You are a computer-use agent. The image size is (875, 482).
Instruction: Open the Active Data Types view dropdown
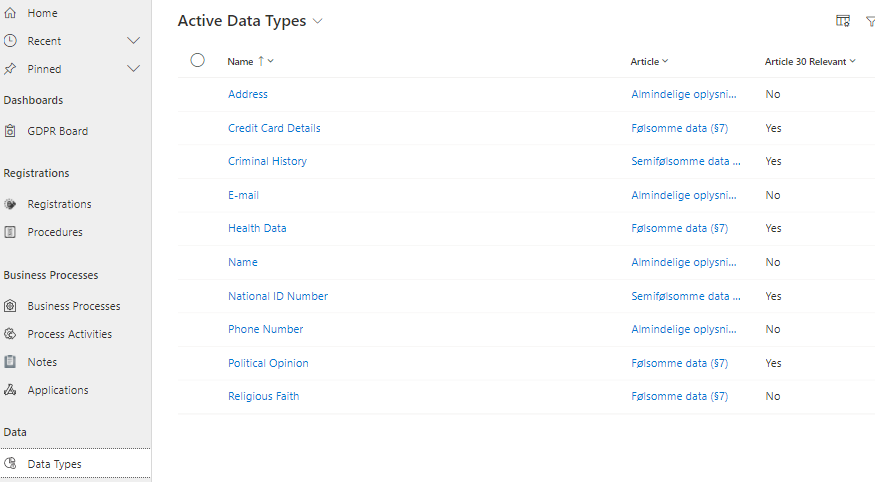pyautogui.click(x=318, y=21)
